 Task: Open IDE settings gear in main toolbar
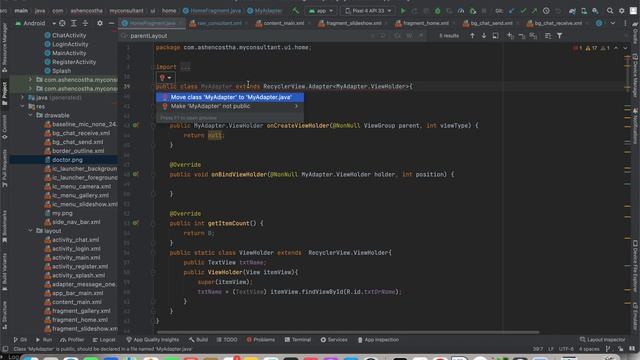coord(622,11)
